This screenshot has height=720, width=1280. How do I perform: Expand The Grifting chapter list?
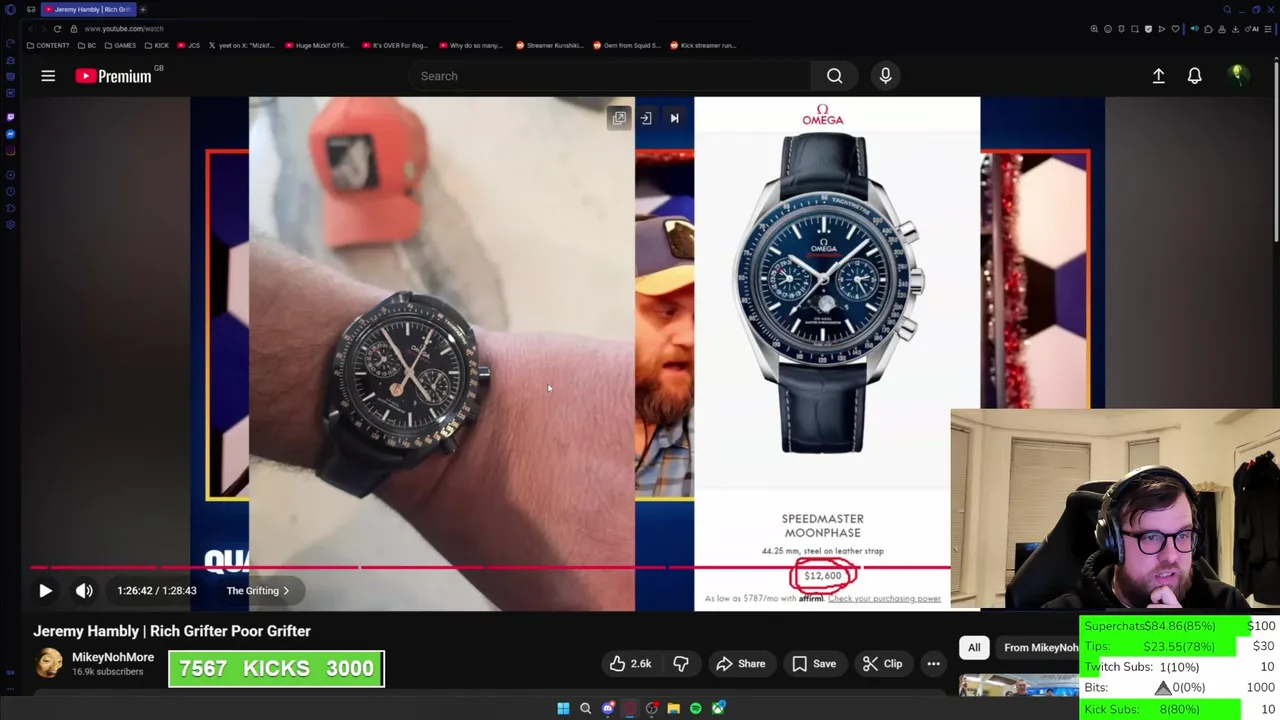(257, 591)
